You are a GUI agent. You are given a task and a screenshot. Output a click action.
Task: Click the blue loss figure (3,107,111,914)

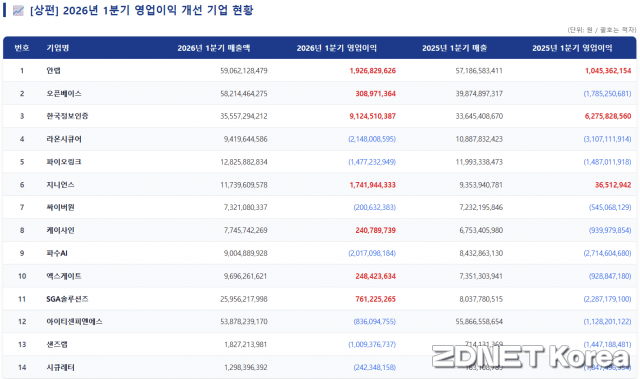[x=607, y=139]
